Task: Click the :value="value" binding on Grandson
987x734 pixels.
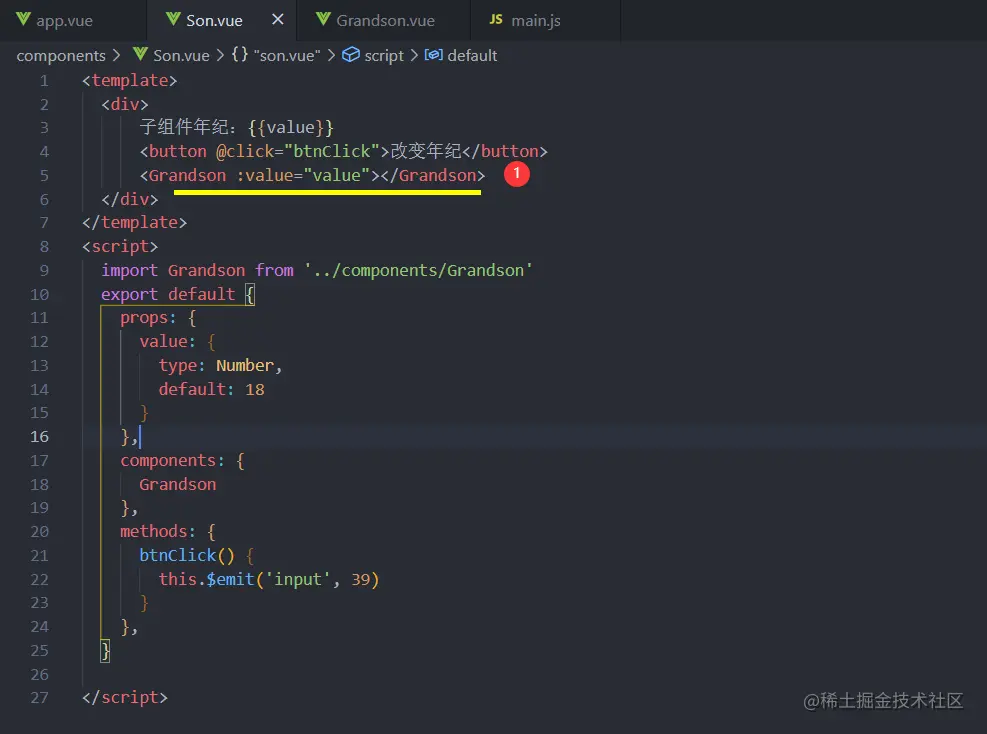Action: click(303, 176)
